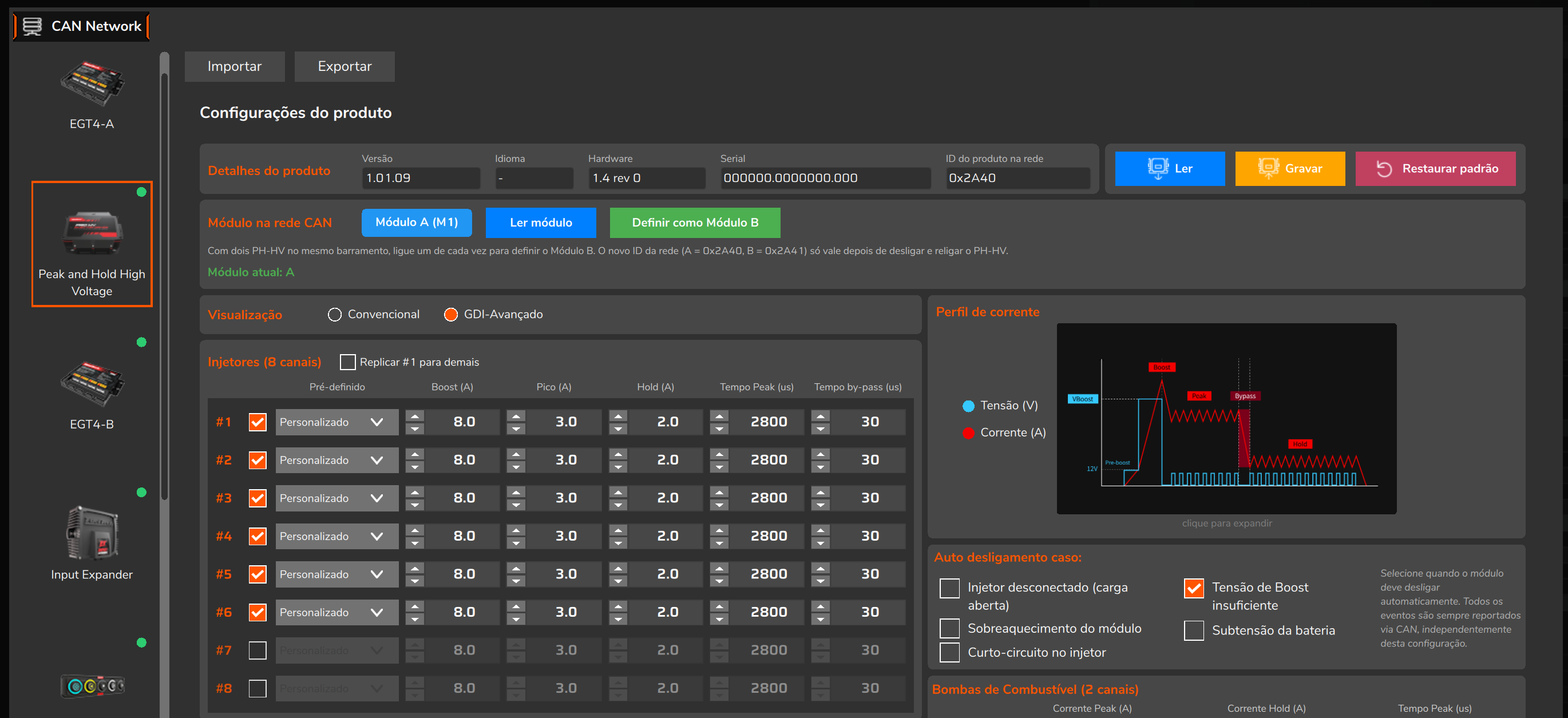Viewport: 1568px width, 718px height.
Task: Open Pré-definido dropdown for injector #1
Action: coord(336,422)
